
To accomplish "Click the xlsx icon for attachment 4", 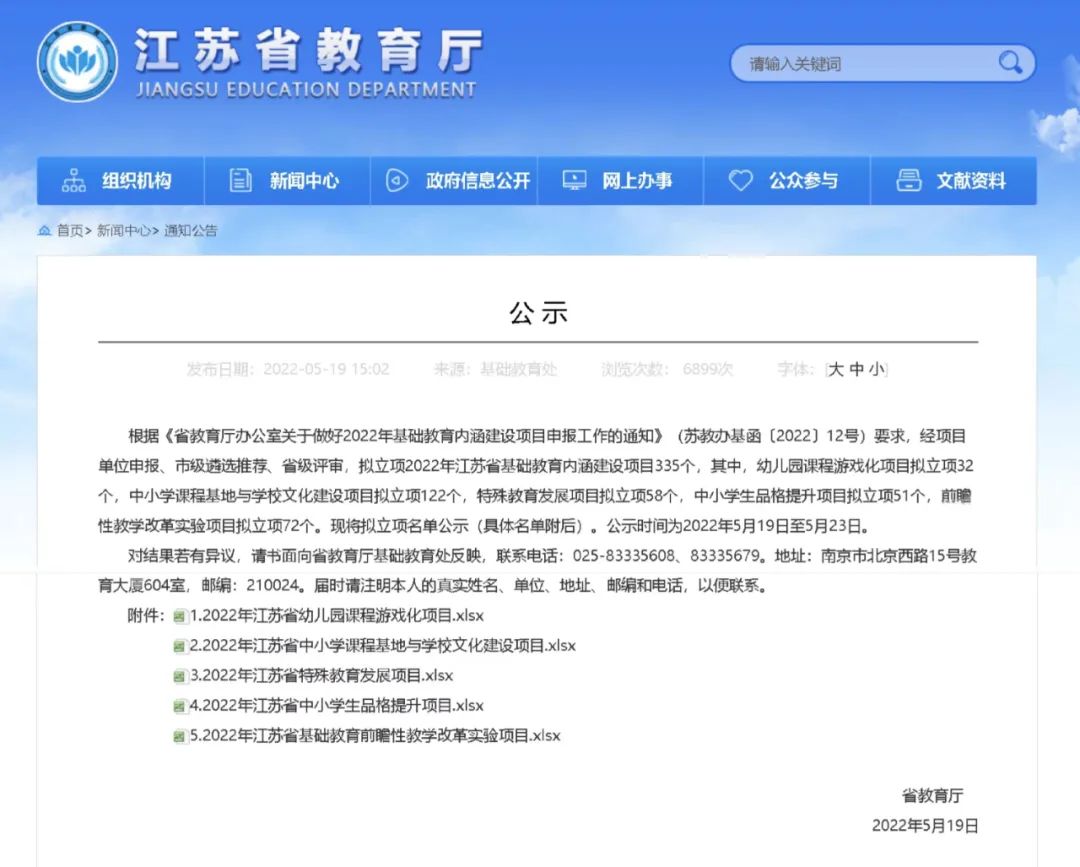I will tap(180, 707).
